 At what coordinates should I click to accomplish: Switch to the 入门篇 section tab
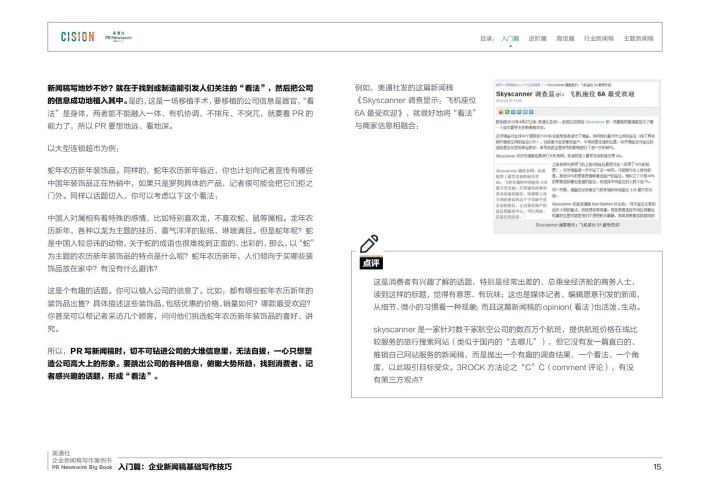[x=510, y=37]
